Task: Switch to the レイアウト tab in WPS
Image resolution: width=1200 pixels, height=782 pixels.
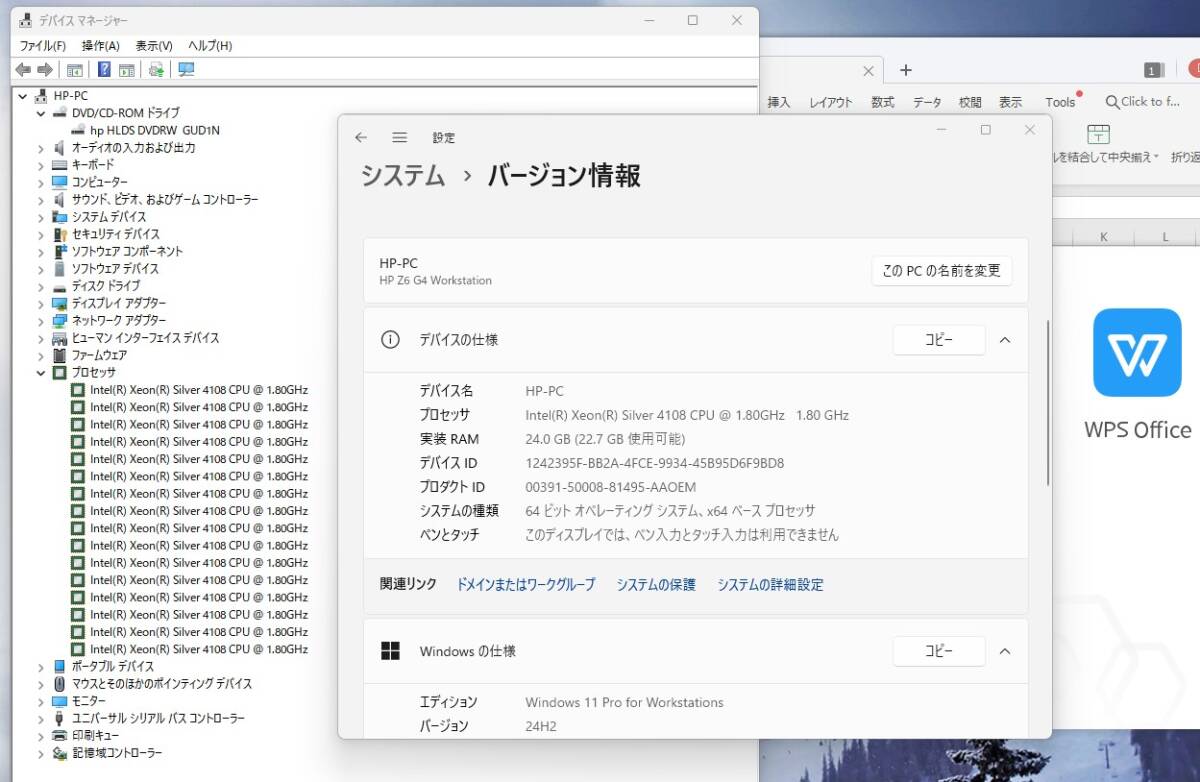Action: 831,102
